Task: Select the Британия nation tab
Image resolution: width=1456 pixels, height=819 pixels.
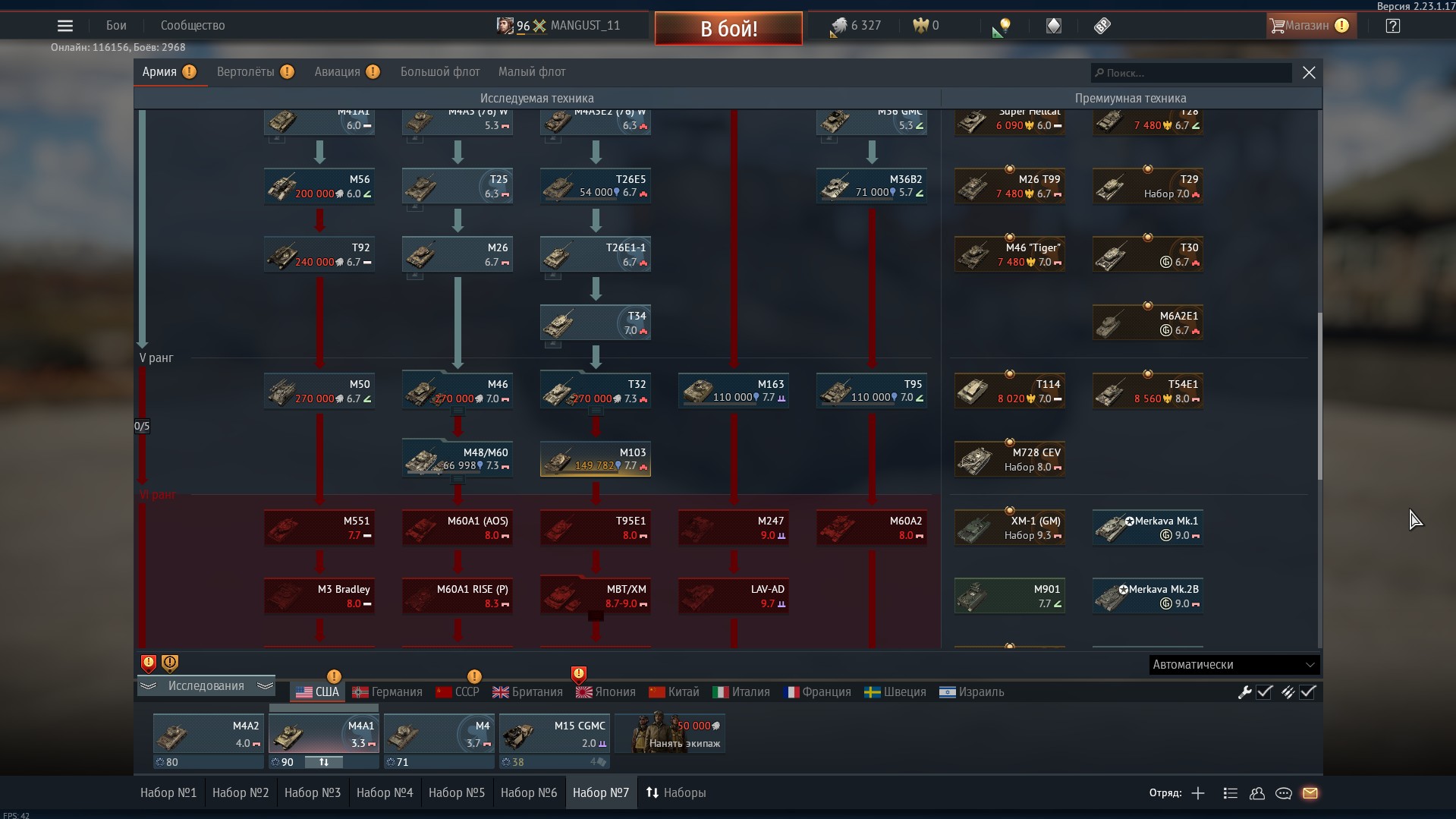Action: pos(527,692)
